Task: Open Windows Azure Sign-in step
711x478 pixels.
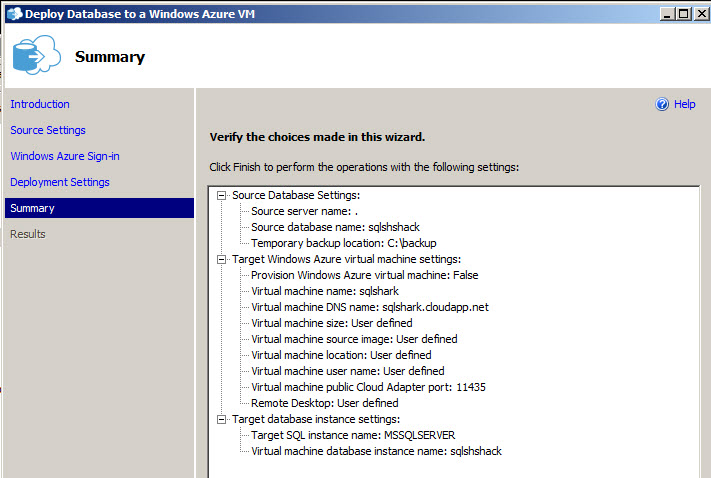Action: (65, 156)
